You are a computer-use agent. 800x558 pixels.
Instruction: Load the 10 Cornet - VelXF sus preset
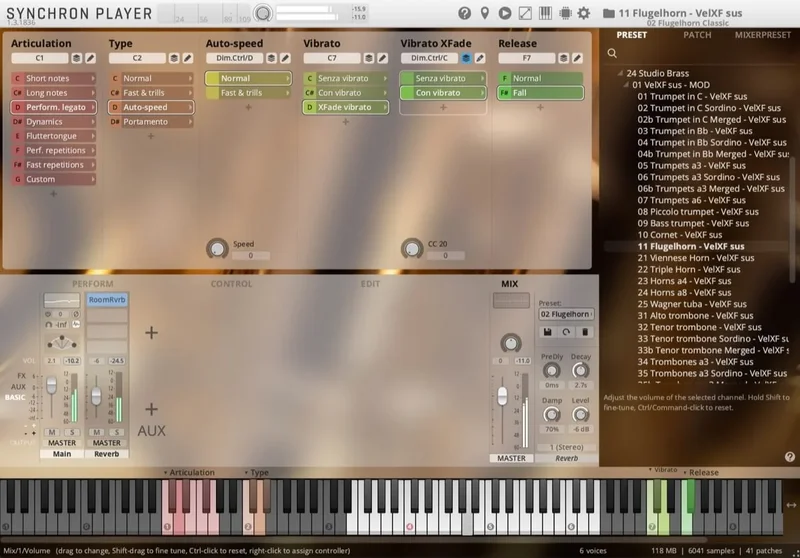click(x=680, y=235)
